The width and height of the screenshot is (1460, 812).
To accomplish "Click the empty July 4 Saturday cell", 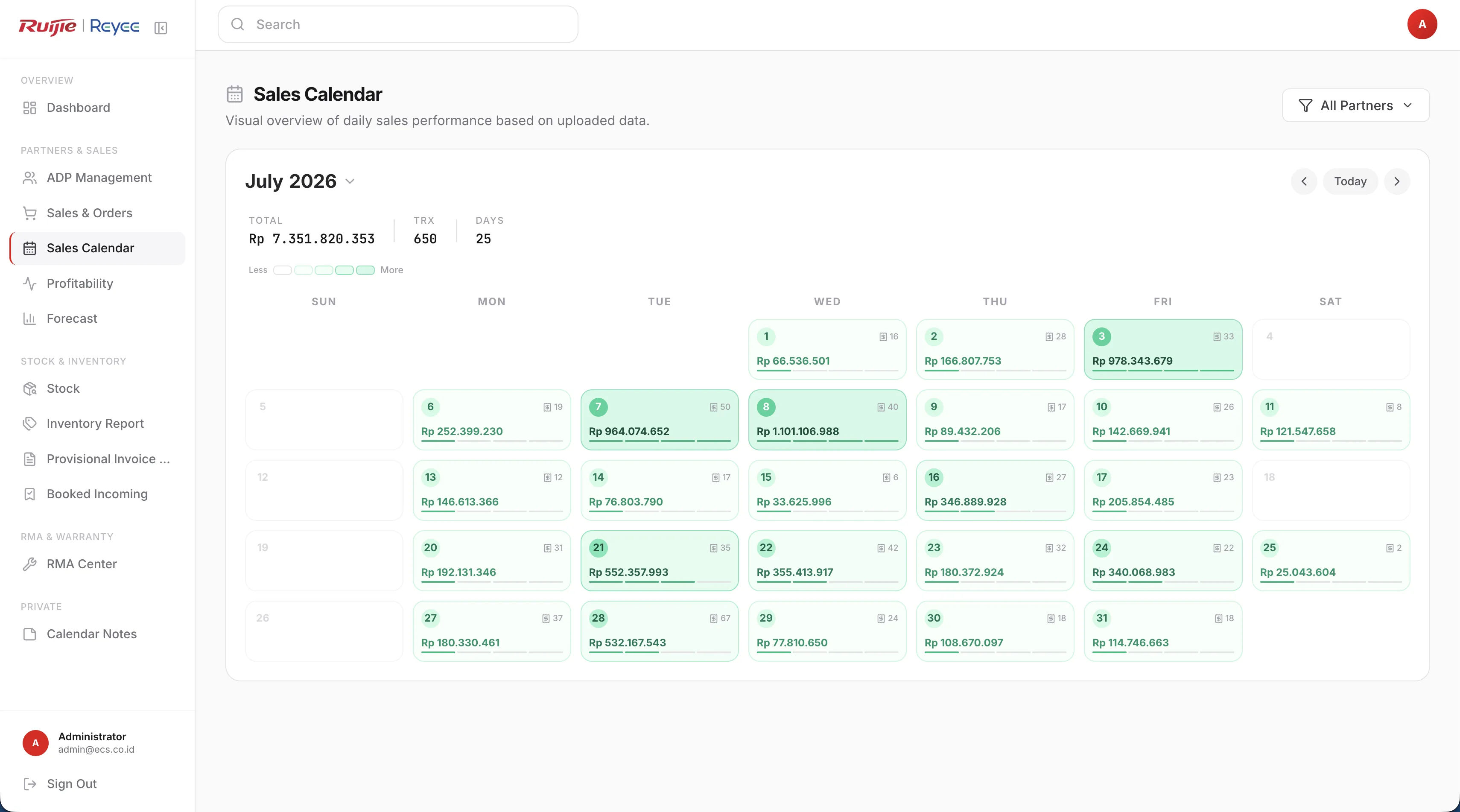I will (x=1331, y=349).
